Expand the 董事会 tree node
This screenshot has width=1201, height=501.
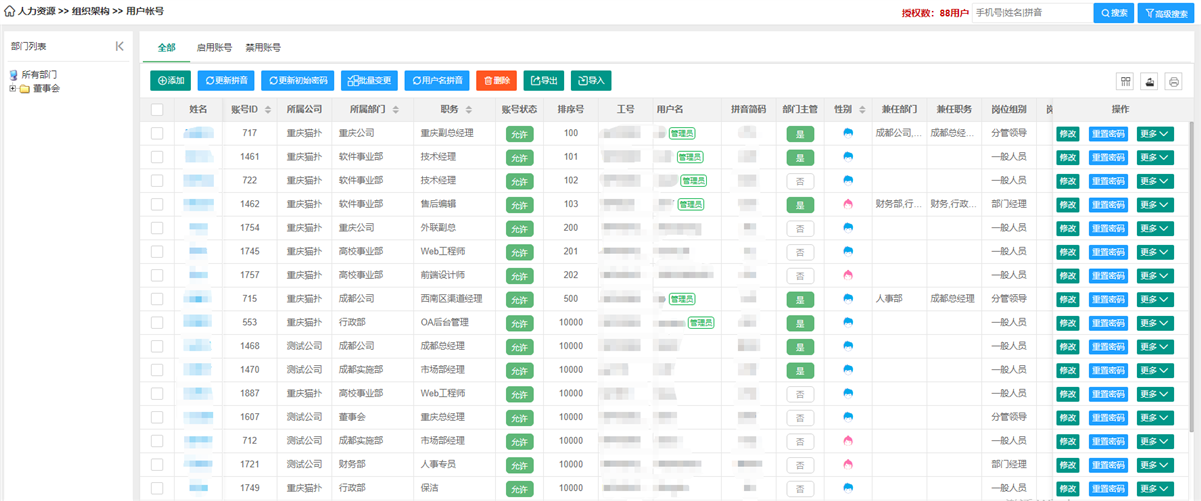[12, 88]
